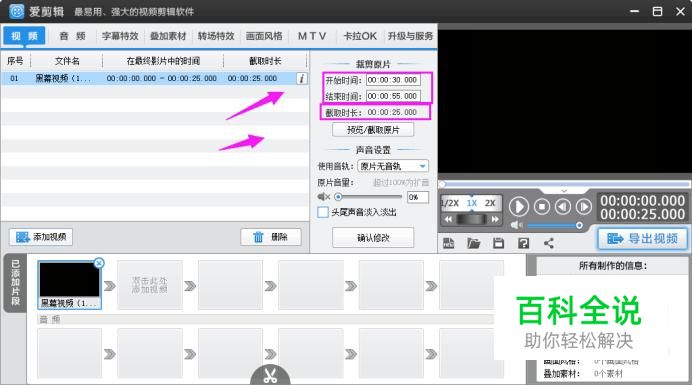Screen dimensions: 692x385
Task: Set playback speed to 1X
Action: point(472,203)
